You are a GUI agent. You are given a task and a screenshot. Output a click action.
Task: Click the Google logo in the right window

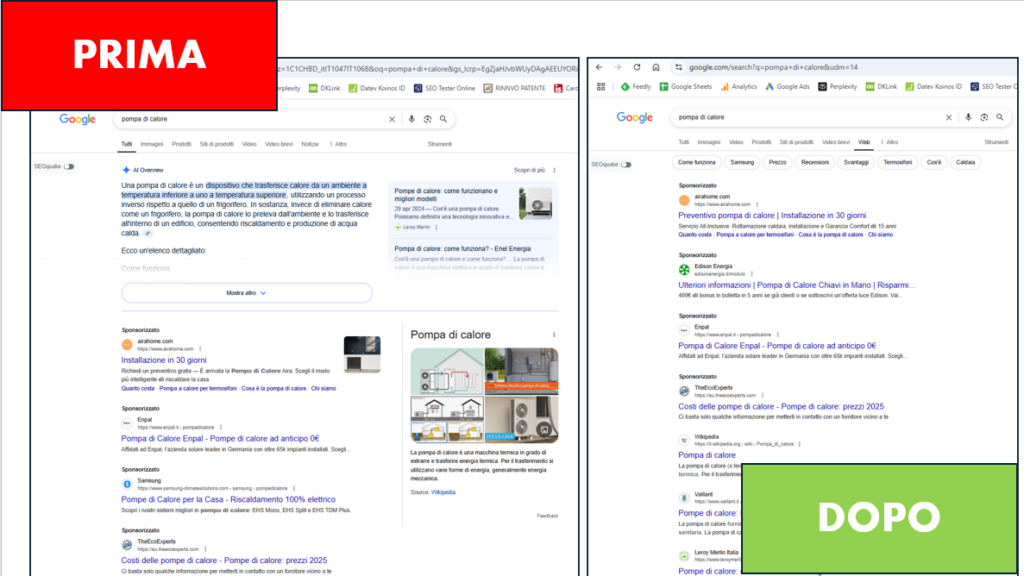(634, 117)
